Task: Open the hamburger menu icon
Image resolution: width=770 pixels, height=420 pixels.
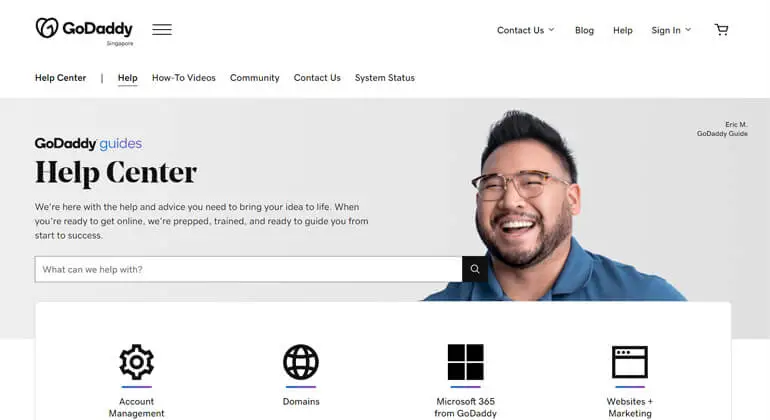Action: coord(162,29)
